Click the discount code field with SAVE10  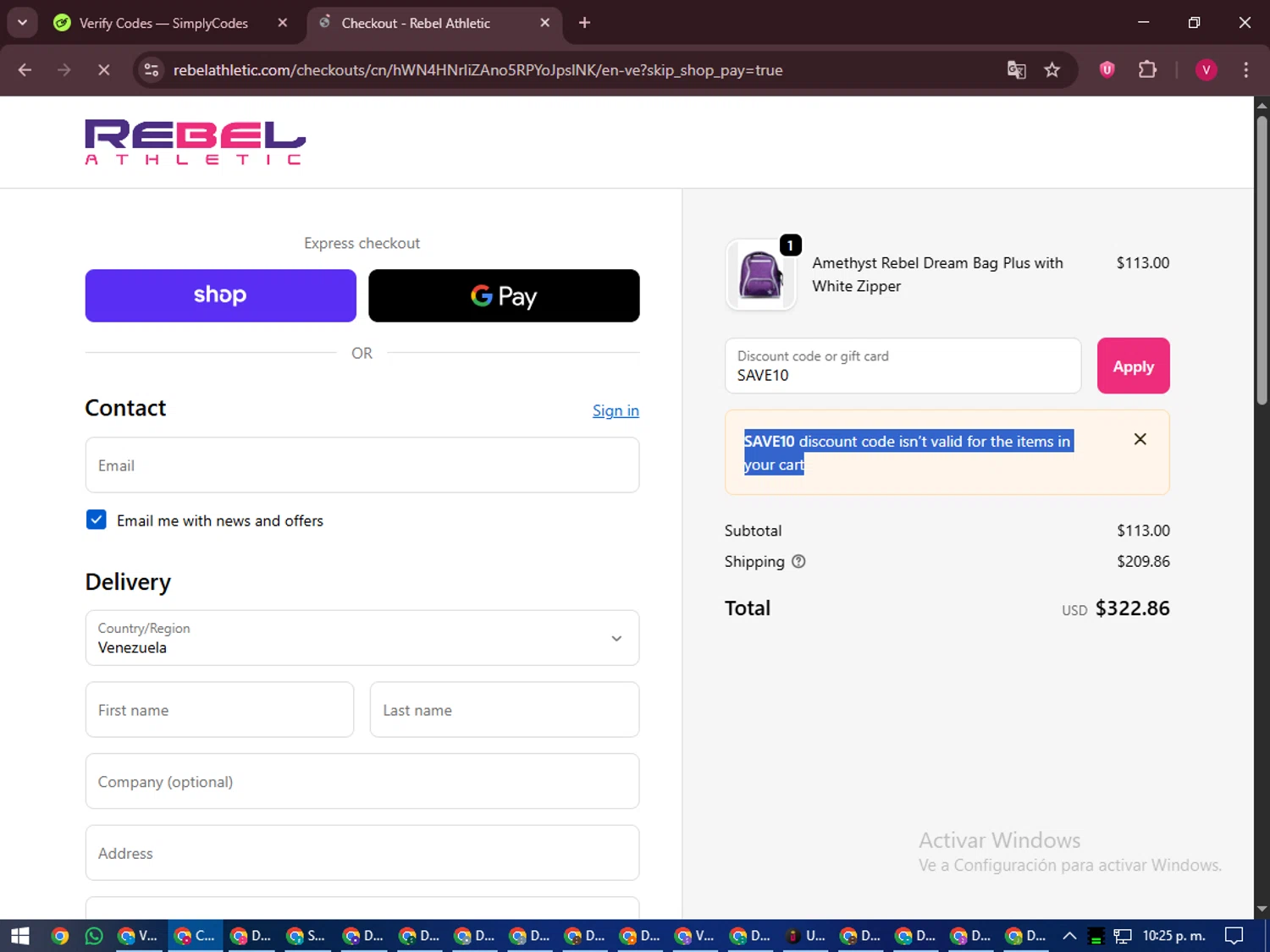903,366
